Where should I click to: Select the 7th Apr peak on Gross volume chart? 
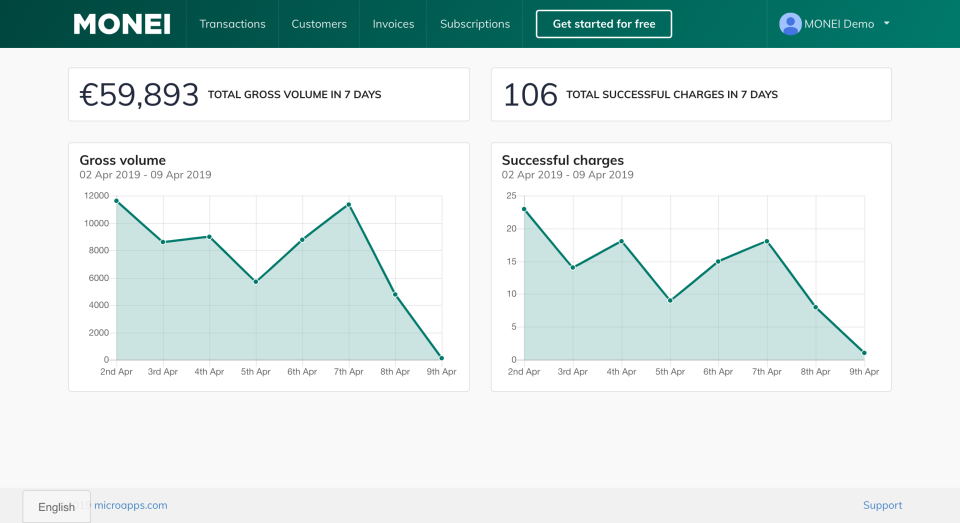click(x=348, y=205)
